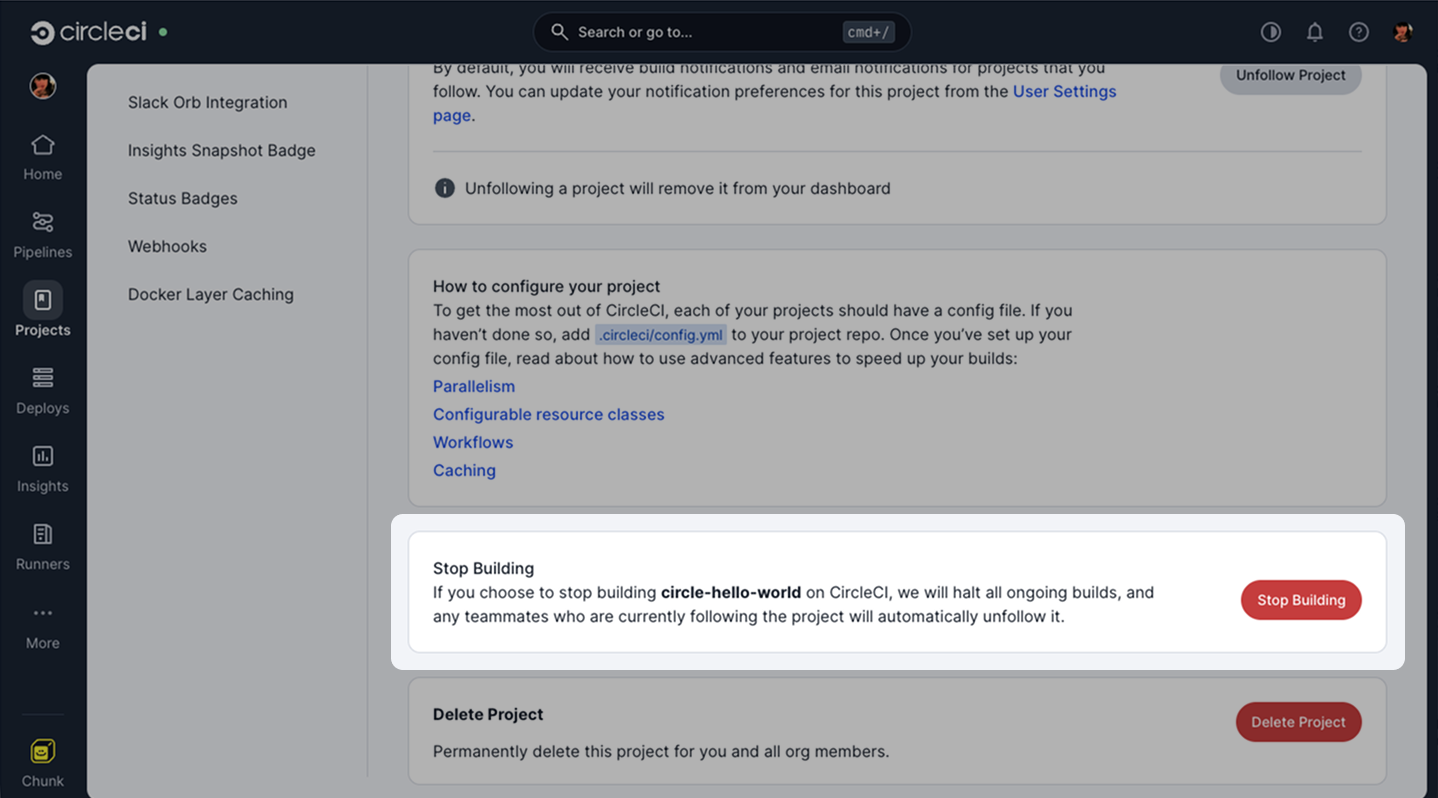Open Webhooks settings
Screen dimensions: 1438x798
[x=166, y=246]
